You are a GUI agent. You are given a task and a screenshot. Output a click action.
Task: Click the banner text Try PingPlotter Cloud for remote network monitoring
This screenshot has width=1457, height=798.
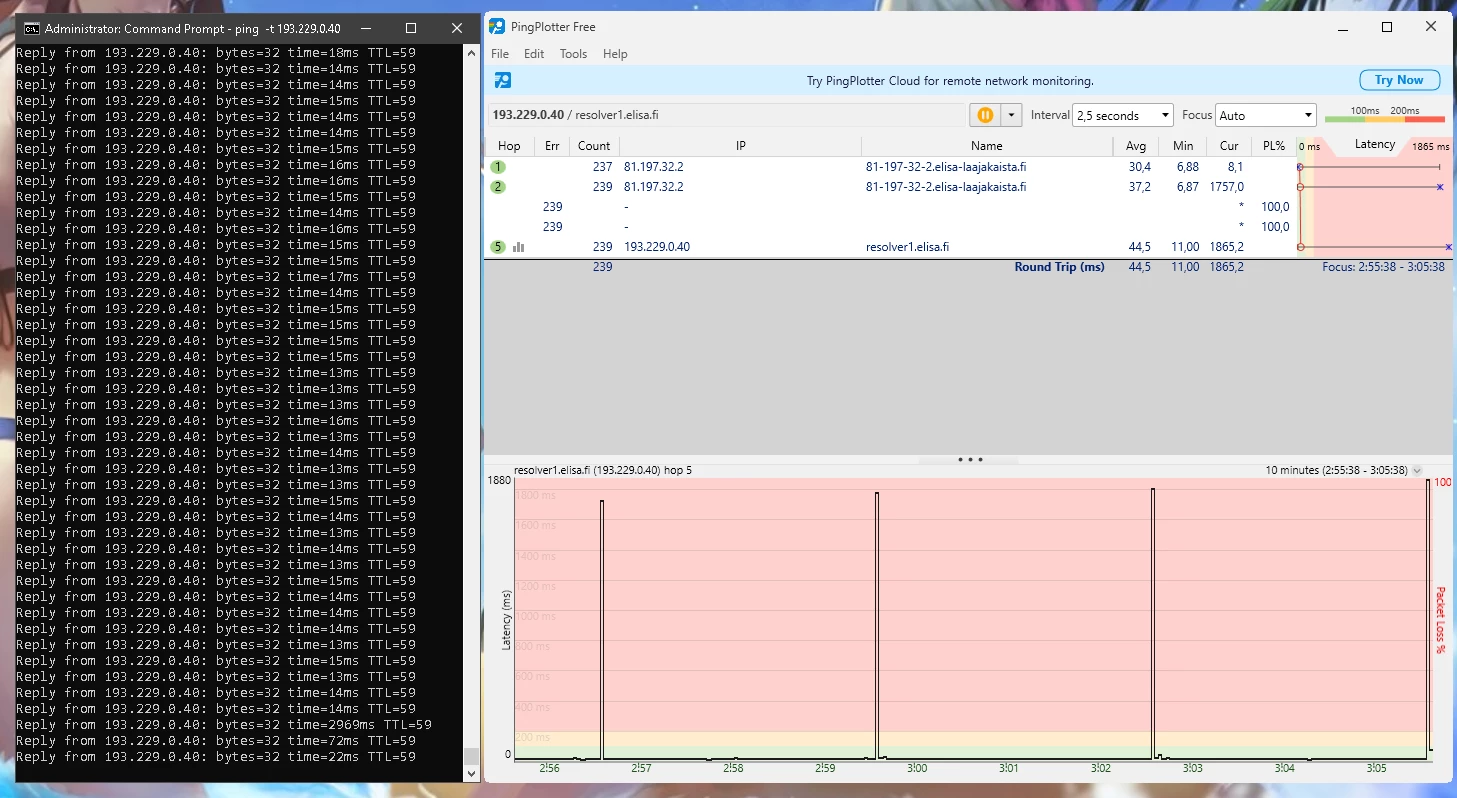click(x=950, y=81)
